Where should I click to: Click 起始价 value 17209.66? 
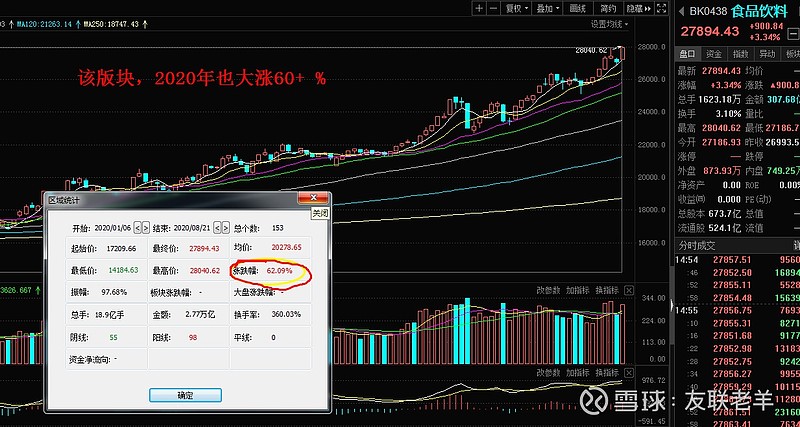[121, 248]
